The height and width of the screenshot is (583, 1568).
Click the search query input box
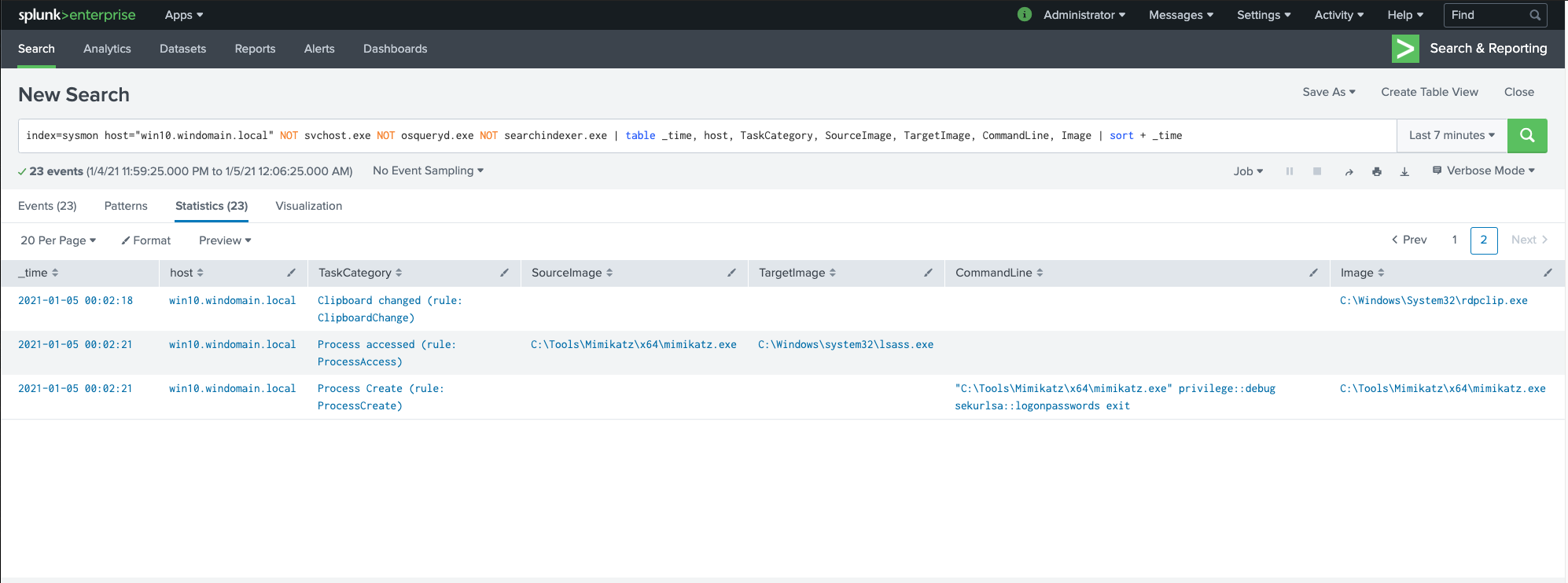[707, 135]
